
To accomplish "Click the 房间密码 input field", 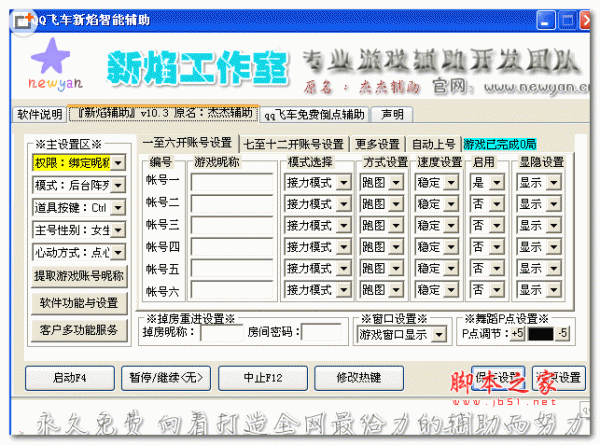I will pos(321,332).
